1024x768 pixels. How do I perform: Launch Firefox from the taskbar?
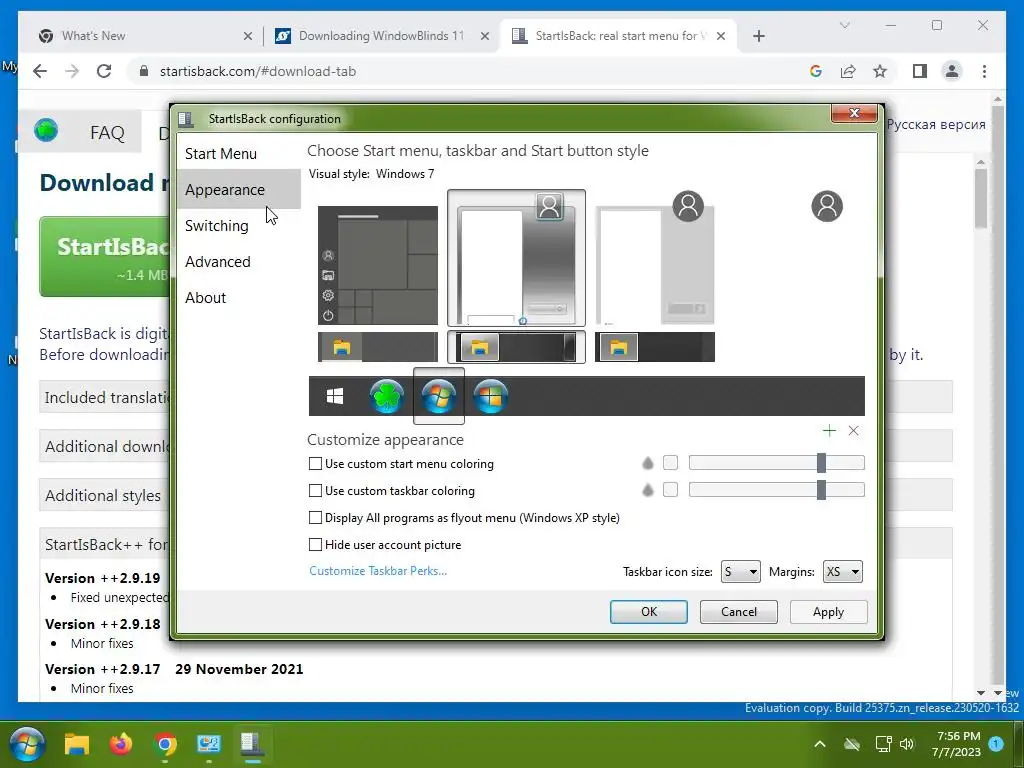121,744
